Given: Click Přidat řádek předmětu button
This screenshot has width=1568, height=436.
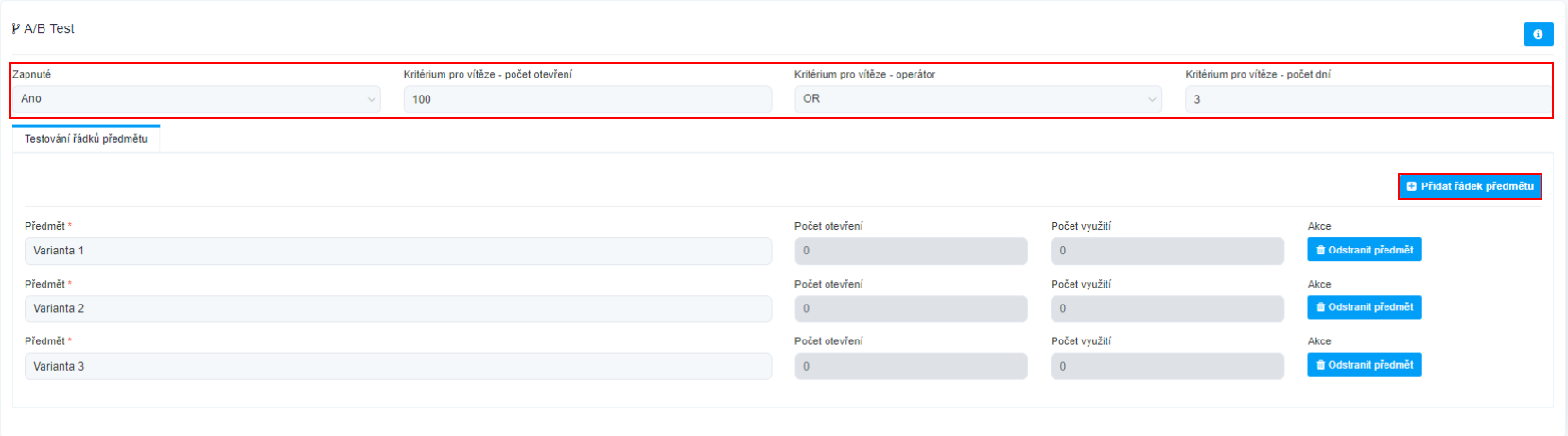Looking at the screenshot, I should click(x=1470, y=186).
